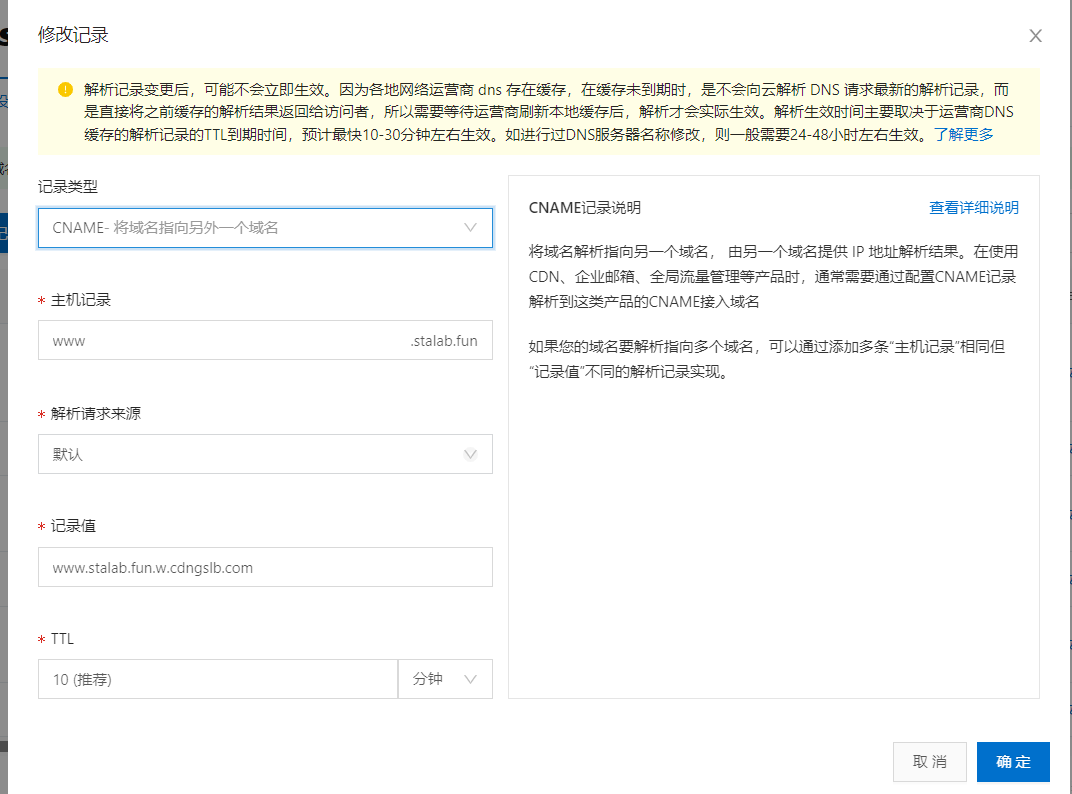Confirm changes with the 确定 button
This screenshot has height=794, width=1072.
click(1013, 762)
